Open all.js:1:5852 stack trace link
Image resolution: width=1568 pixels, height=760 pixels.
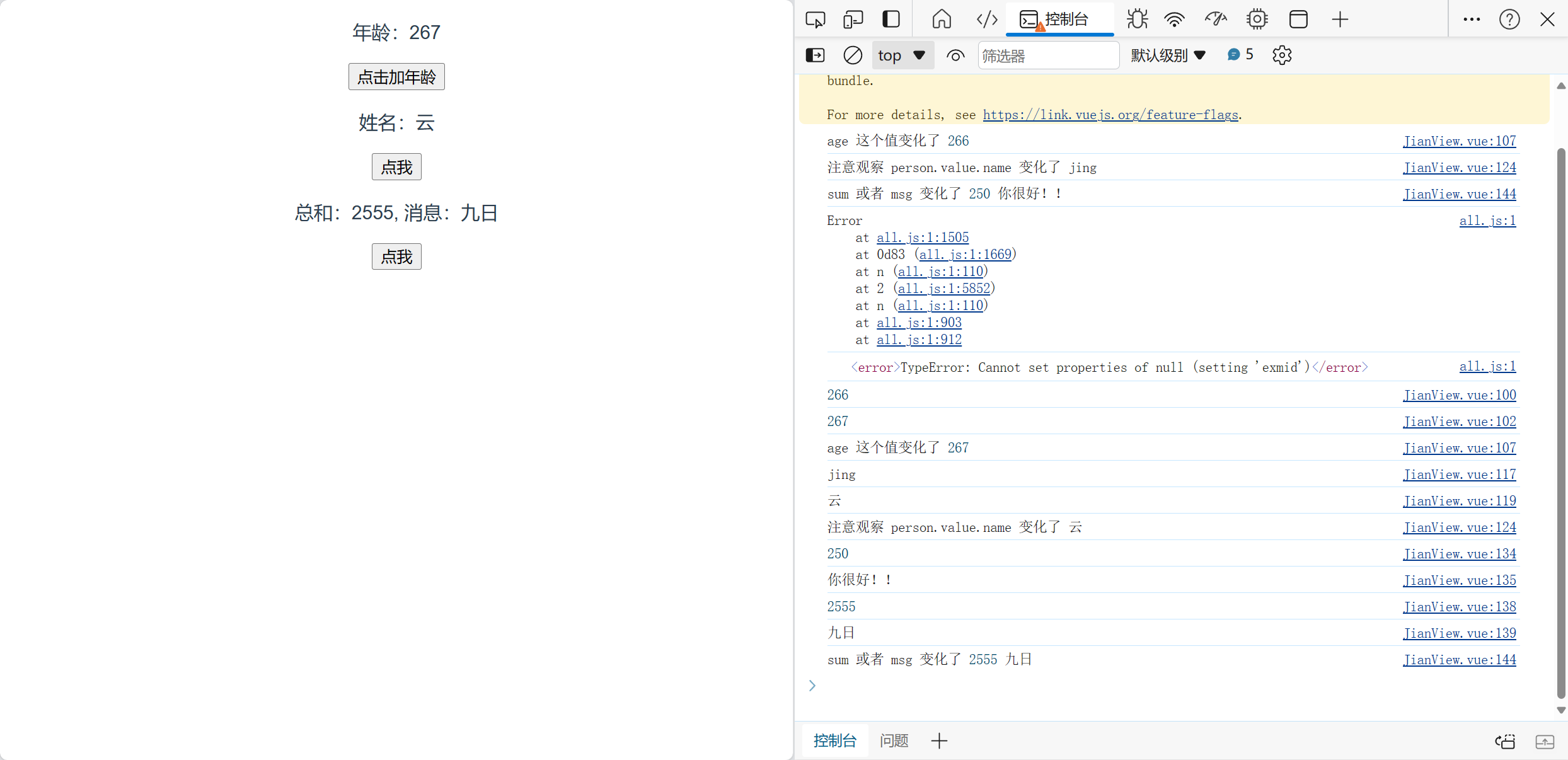944,289
